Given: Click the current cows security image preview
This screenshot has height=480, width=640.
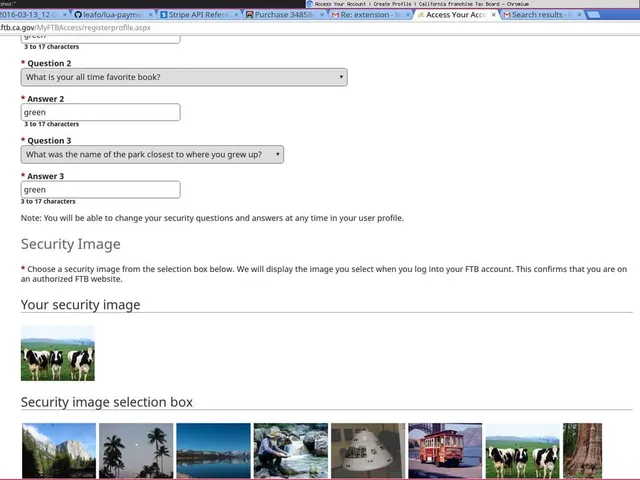Looking at the screenshot, I should (58, 353).
